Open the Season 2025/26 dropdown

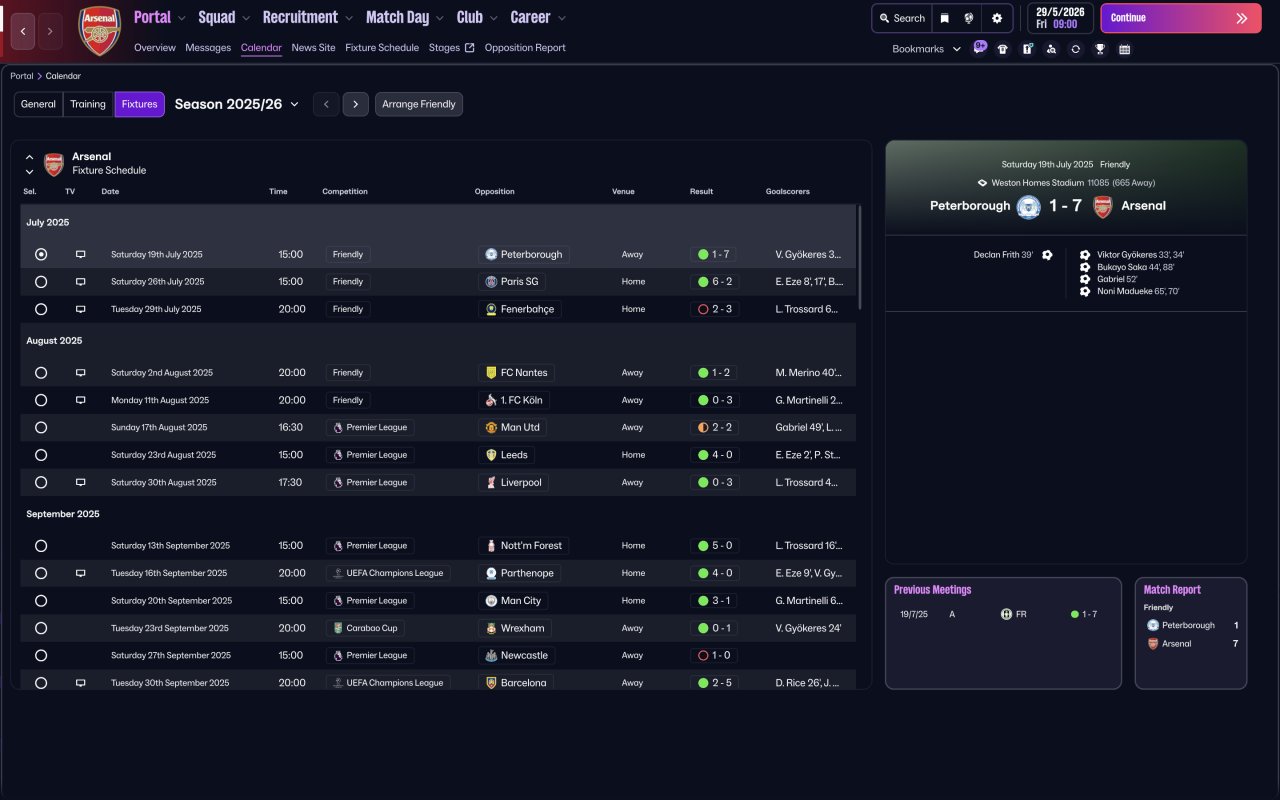click(237, 104)
